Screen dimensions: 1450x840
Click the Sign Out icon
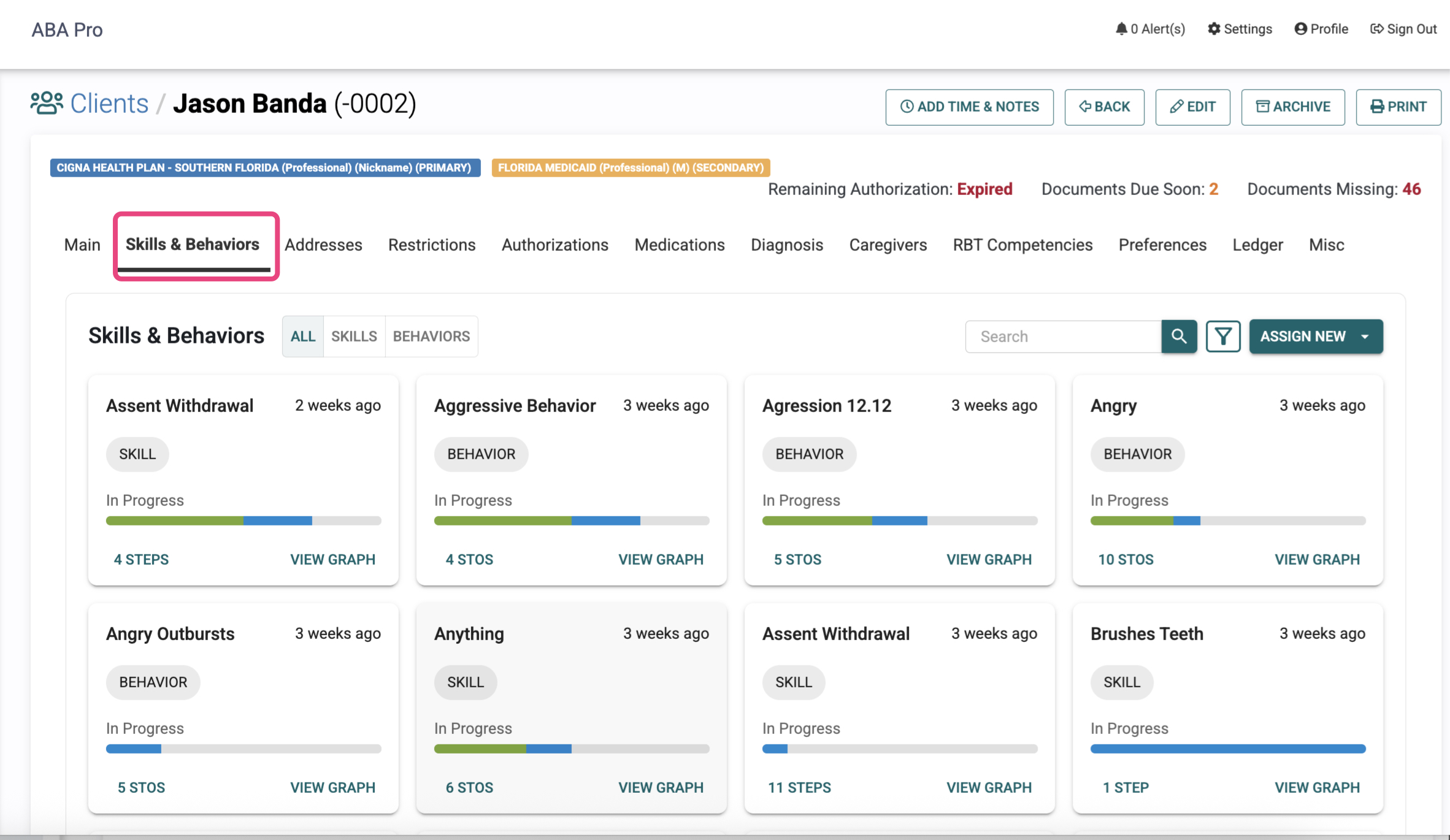[x=1377, y=29]
